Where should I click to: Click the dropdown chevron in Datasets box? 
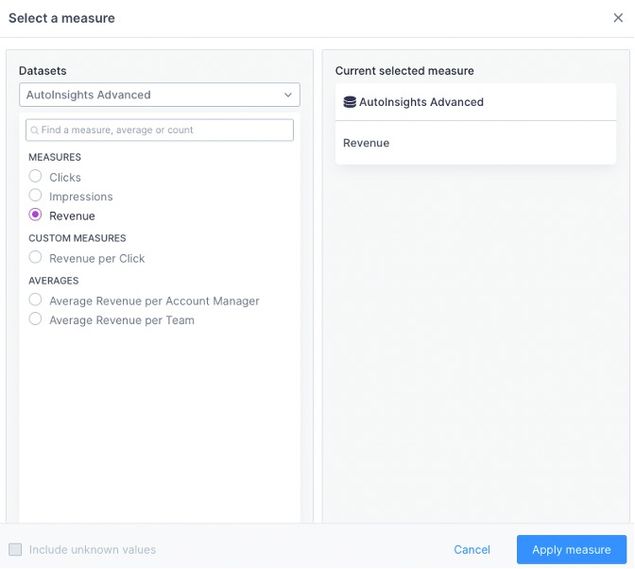click(x=288, y=95)
